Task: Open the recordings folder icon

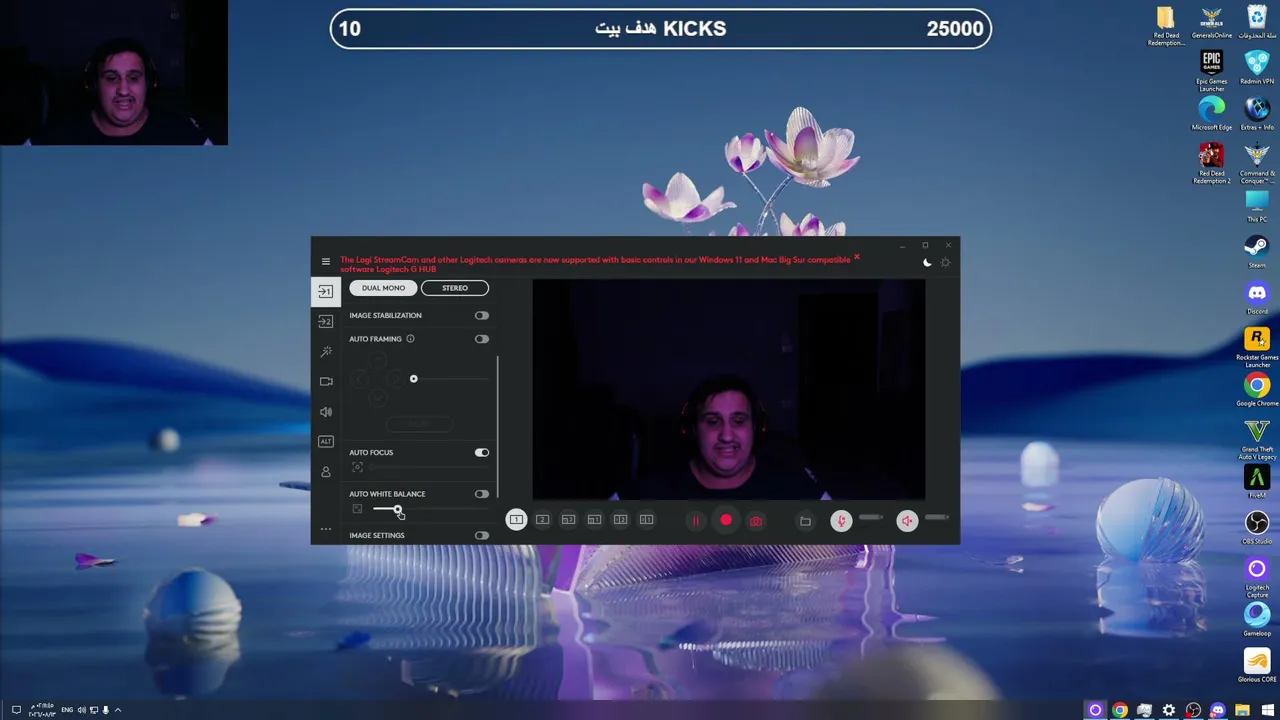Action: 805,521
